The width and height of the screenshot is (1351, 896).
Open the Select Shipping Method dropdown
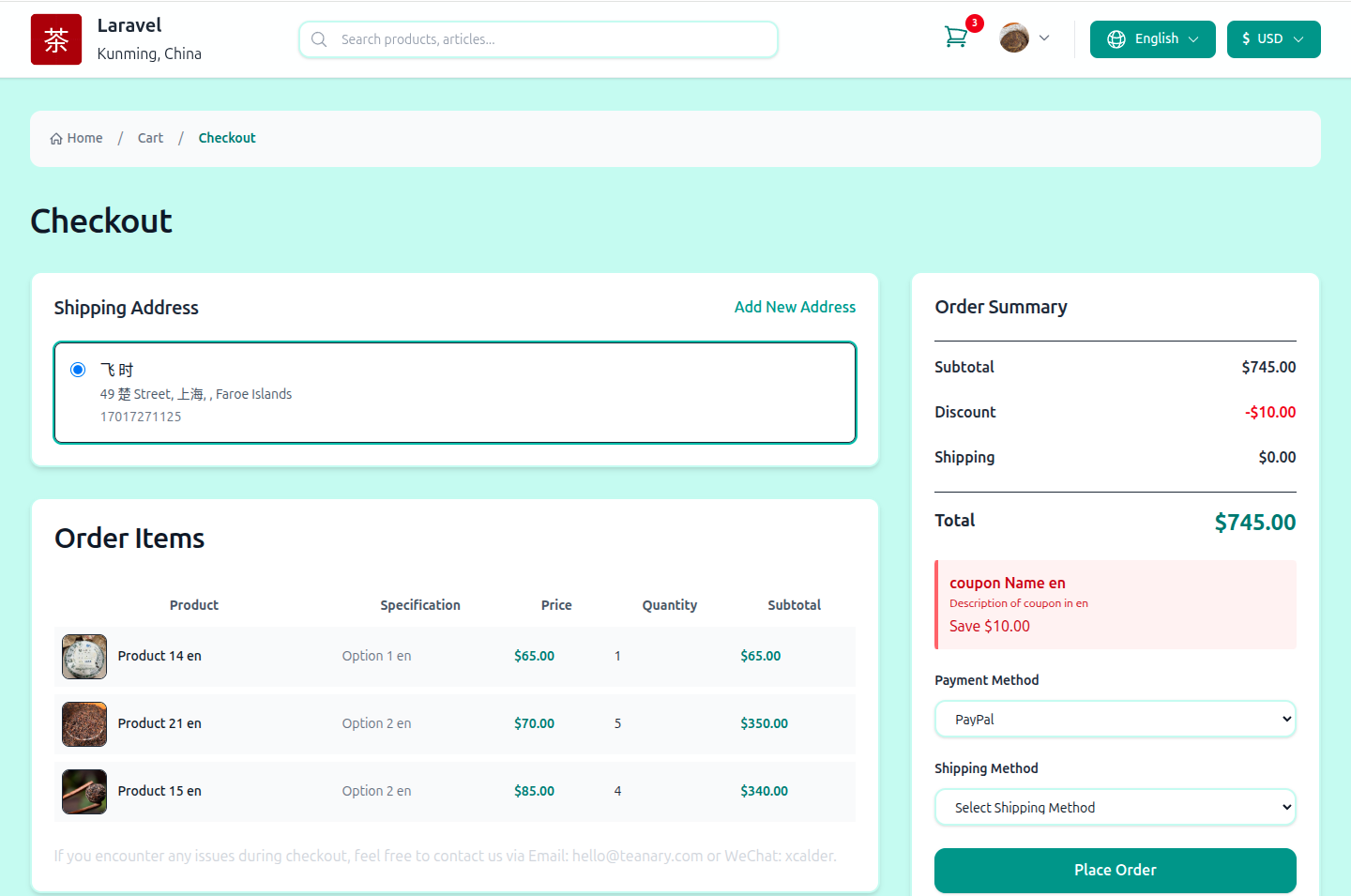[x=1115, y=808]
